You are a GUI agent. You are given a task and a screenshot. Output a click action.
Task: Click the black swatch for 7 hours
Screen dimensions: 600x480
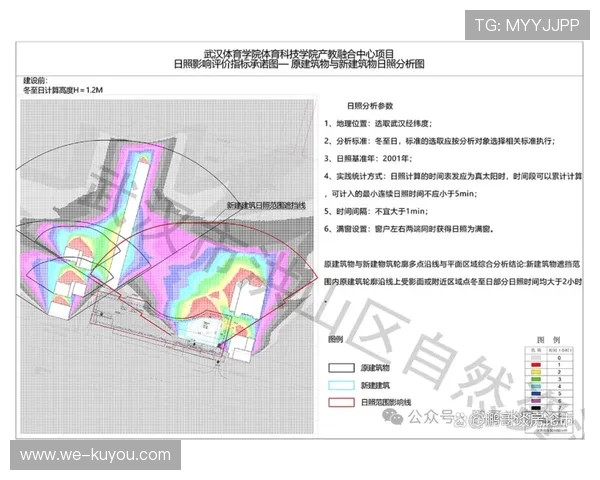tap(536, 408)
